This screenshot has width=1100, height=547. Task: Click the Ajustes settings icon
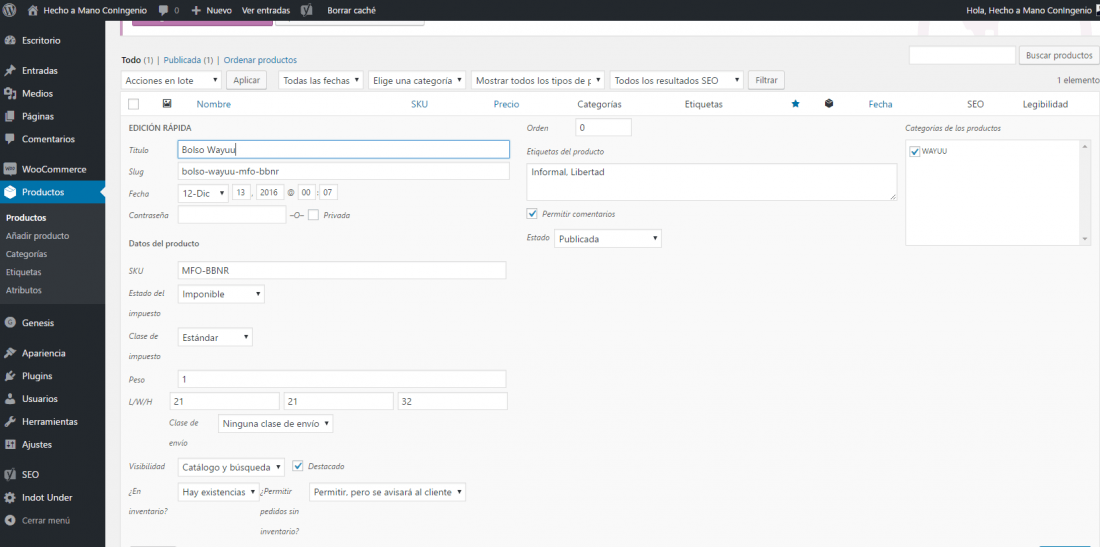[10, 445]
